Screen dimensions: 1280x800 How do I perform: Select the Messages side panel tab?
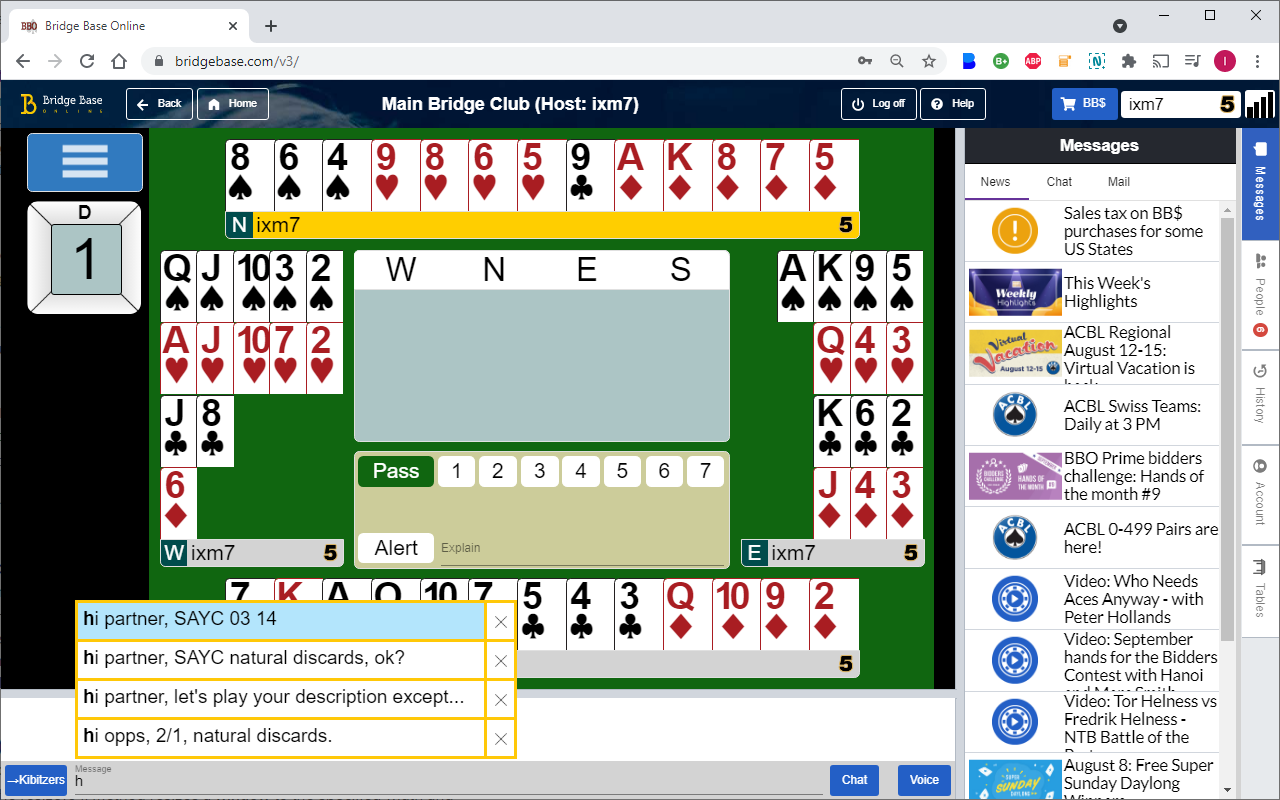(x=1260, y=184)
